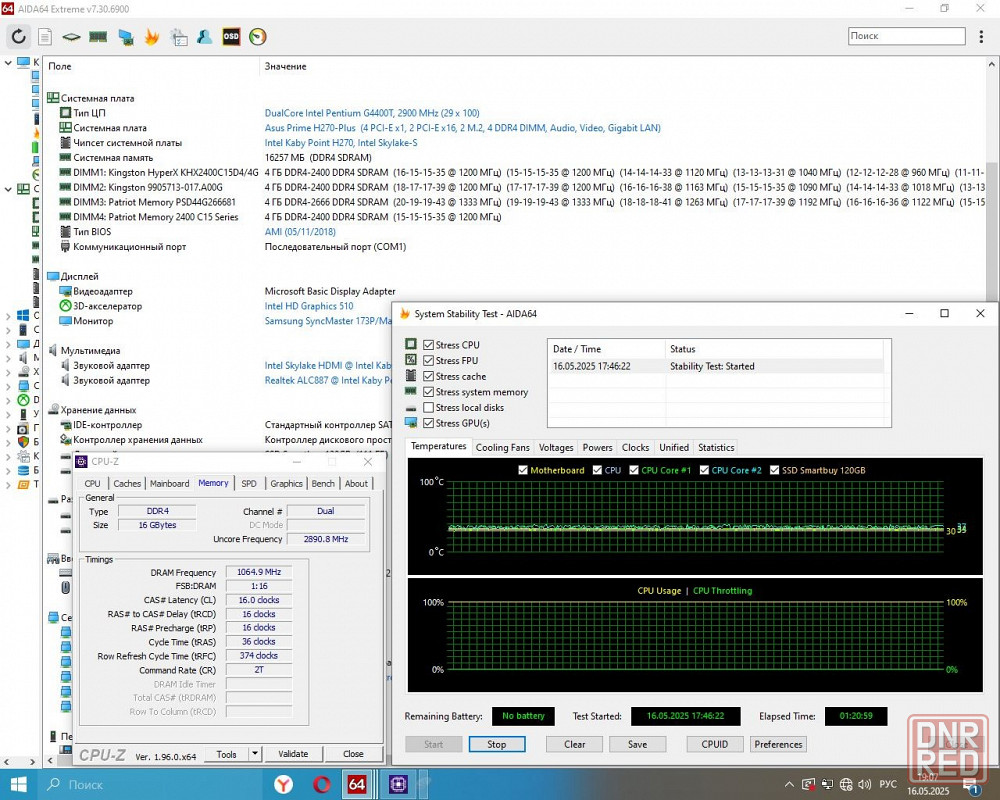Open Opera browser from taskbar
Image resolution: width=1000 pixels, height=800 pixels.
click(321, 784)
